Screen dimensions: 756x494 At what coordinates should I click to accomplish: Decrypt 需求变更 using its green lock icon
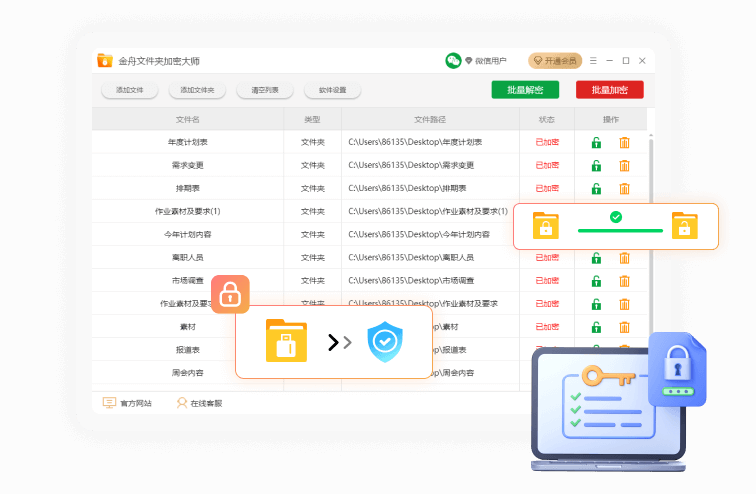click(x=596, y=166)
